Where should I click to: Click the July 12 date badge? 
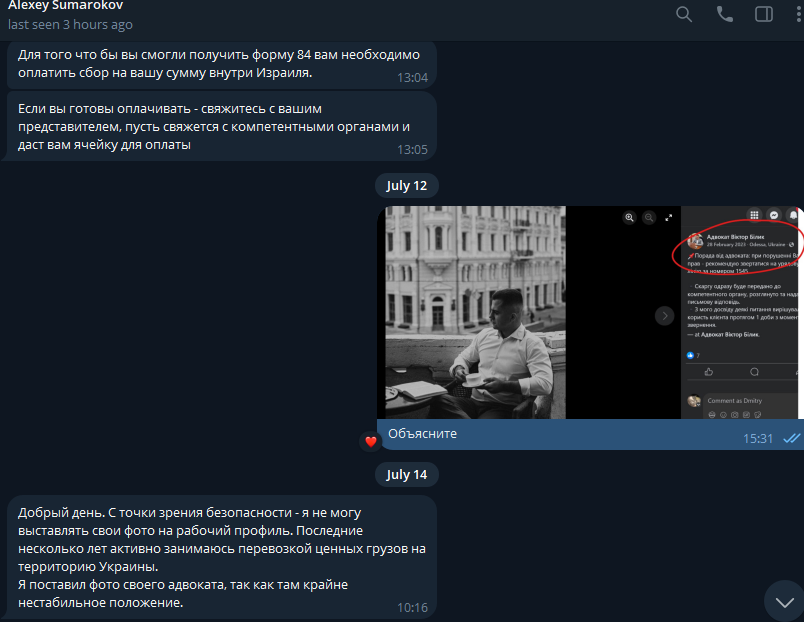coord(406,185)
